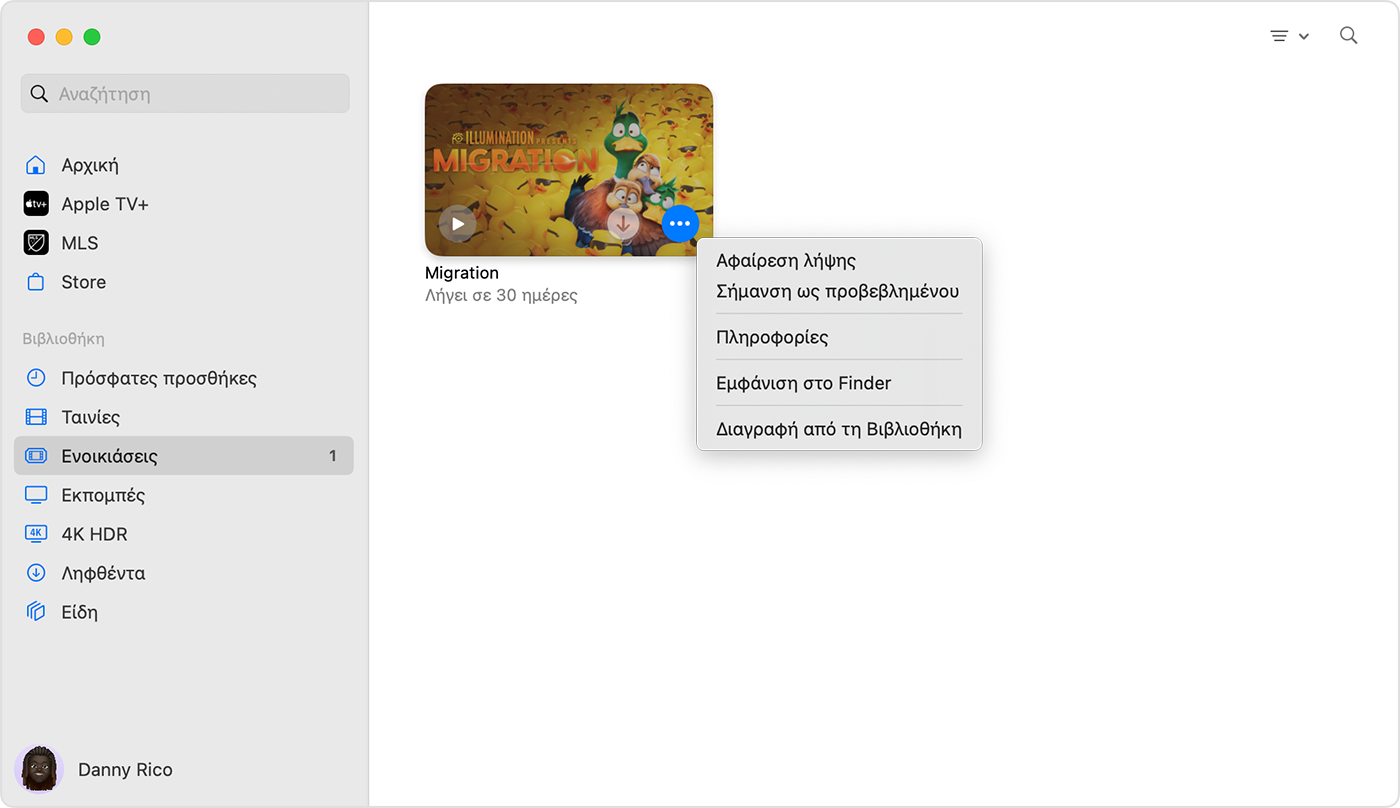Image resolution: width=1400 pixels, height=808 pixels.
Task: Open the Store shopping bag icon
Action: point(36,282)
